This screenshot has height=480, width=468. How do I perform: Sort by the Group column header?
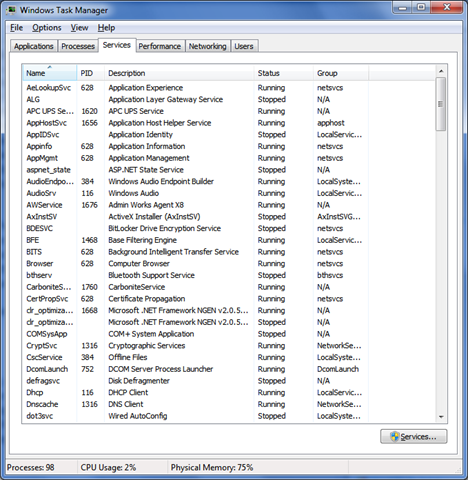(x=341, y=73)
